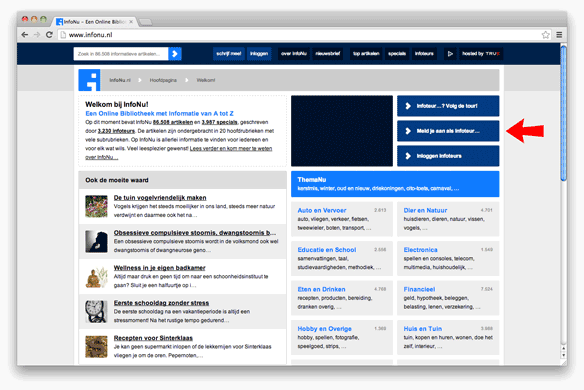The width and height of the screenshot is (584, 390).
Task: Click the 'Ook de moeite waard' heading
Action: 117,180
